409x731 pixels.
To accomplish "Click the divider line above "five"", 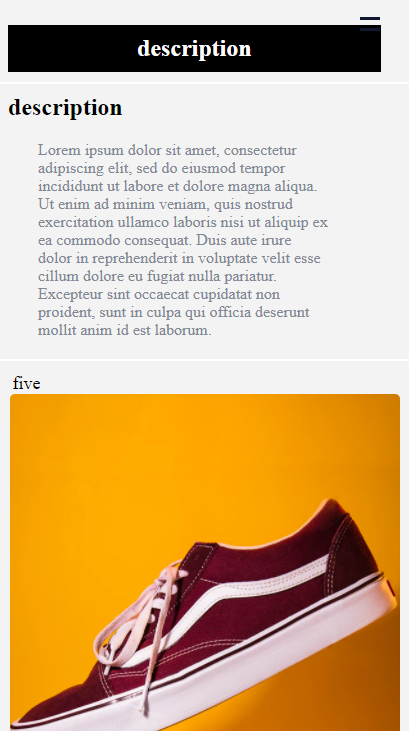I will tap(204, 359).
